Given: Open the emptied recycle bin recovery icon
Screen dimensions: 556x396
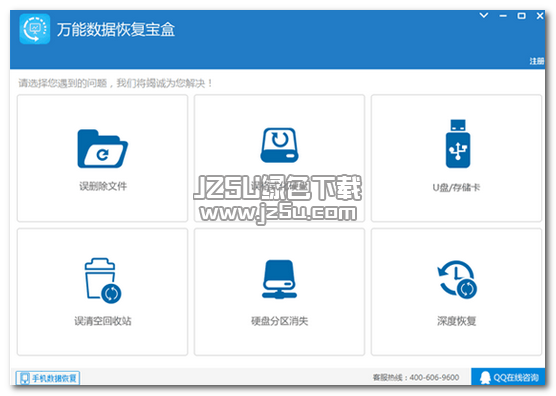Looking at the screenshot, I should tap(103, 280).
